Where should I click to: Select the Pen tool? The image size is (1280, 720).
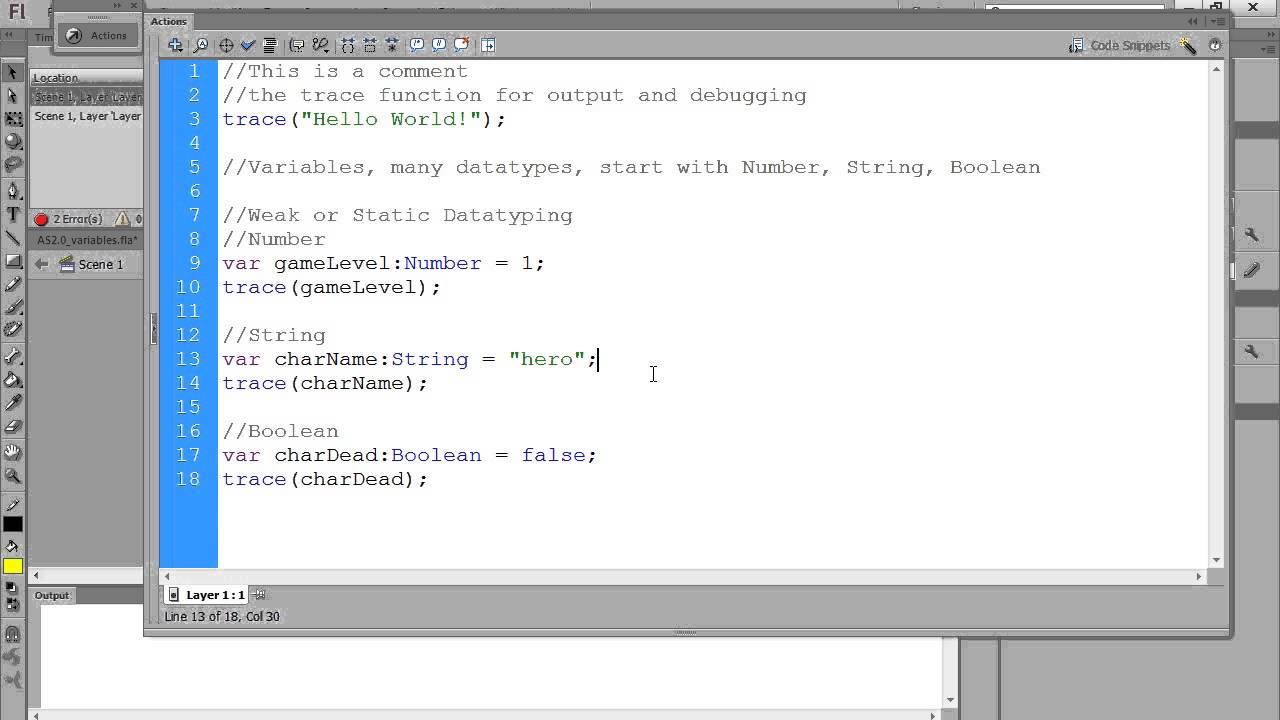(13, 191)
